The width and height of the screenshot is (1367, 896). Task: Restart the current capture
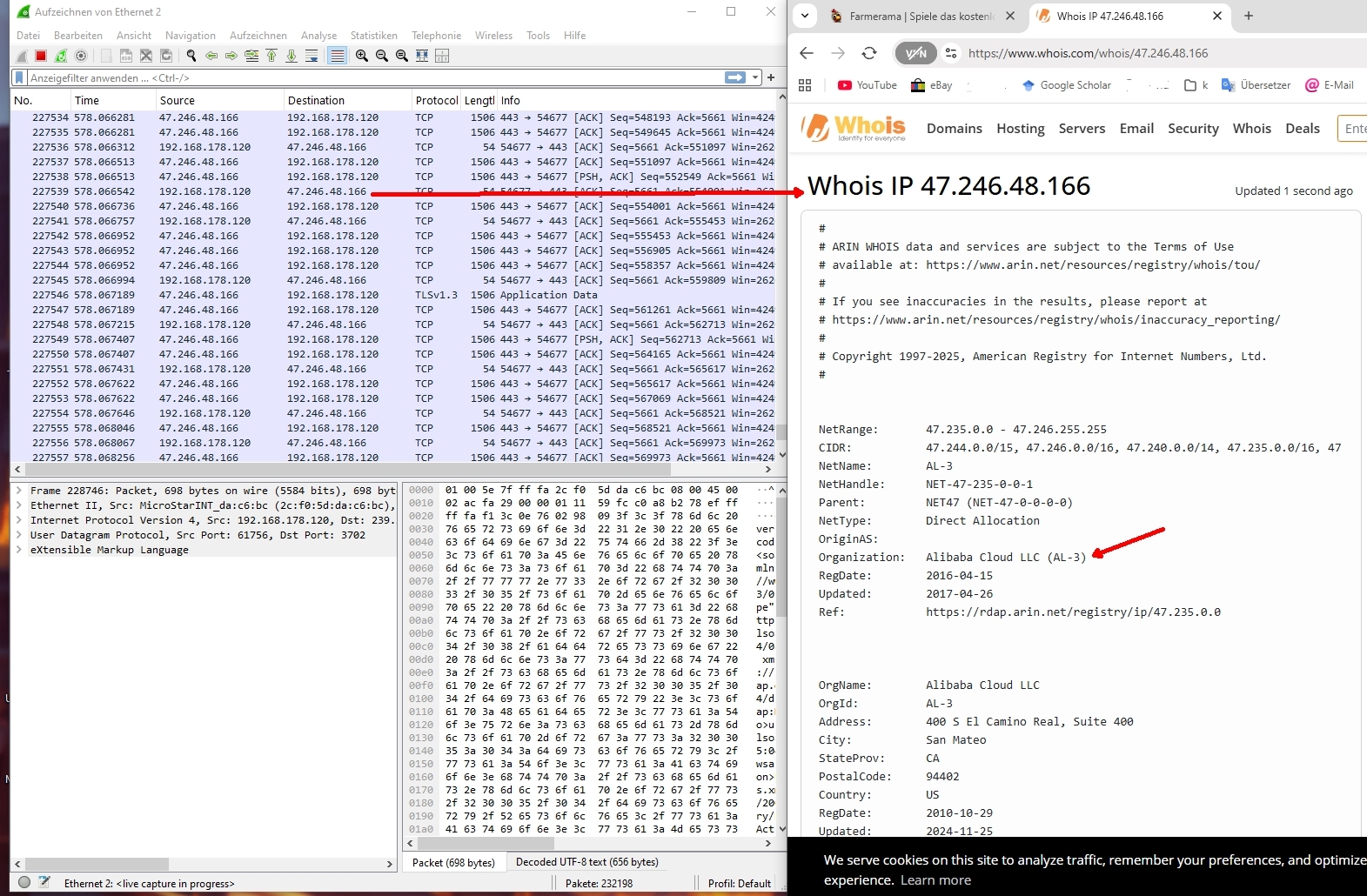61,56
